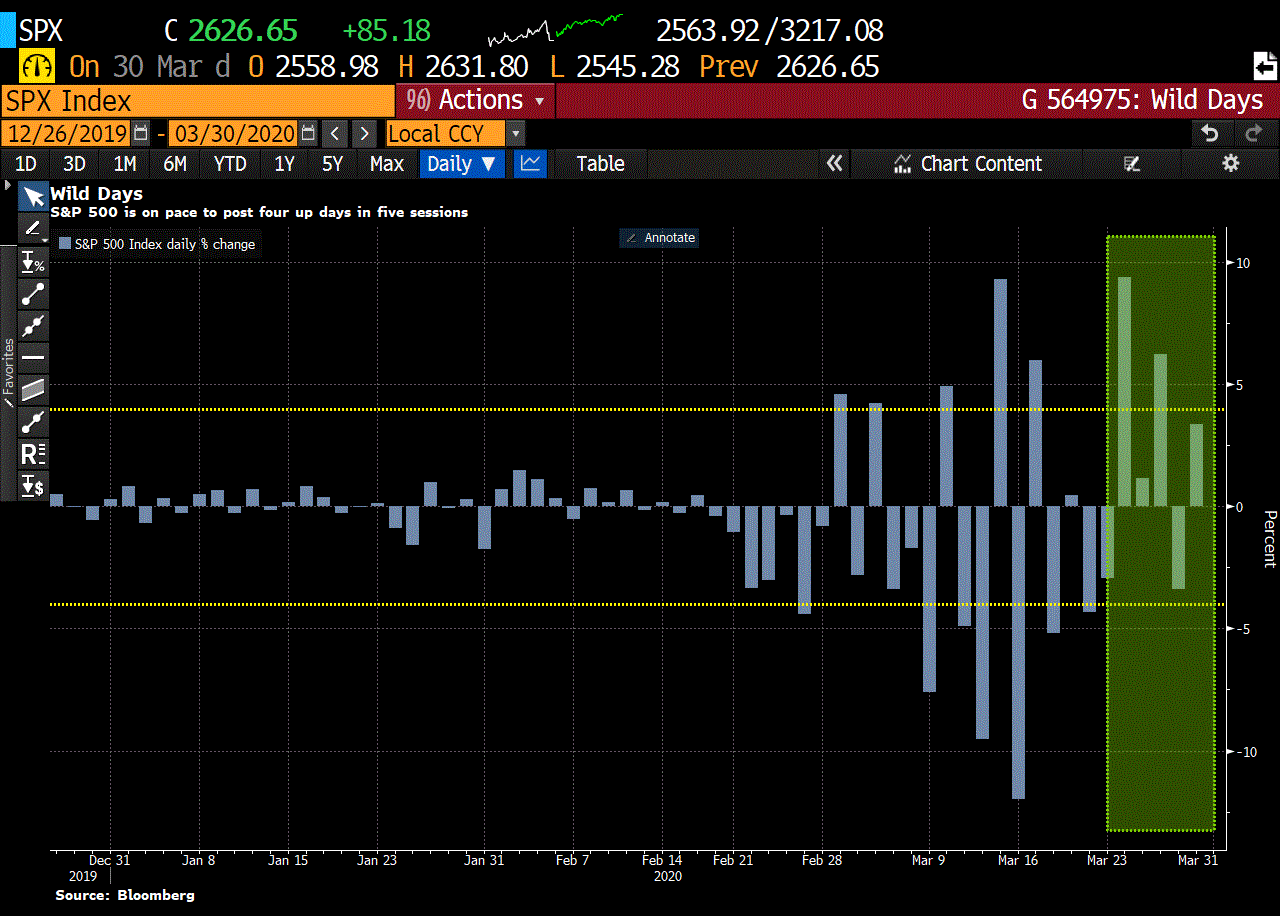Open chart settings gear icon
The image size is (1280, 916).
pos(1231,164)
